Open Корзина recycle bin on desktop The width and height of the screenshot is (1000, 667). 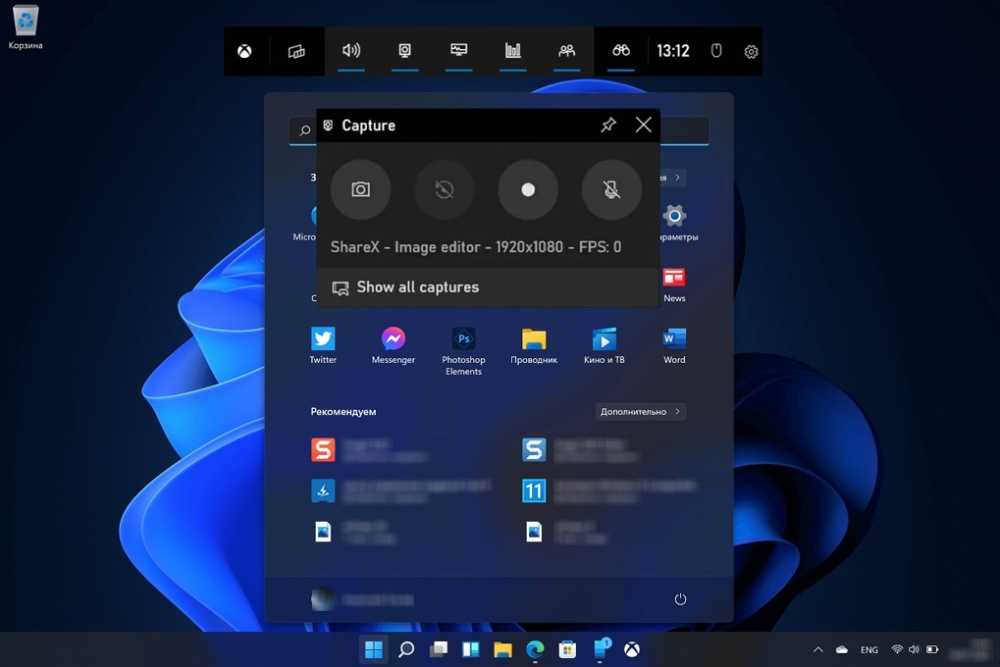coord(26,28)
